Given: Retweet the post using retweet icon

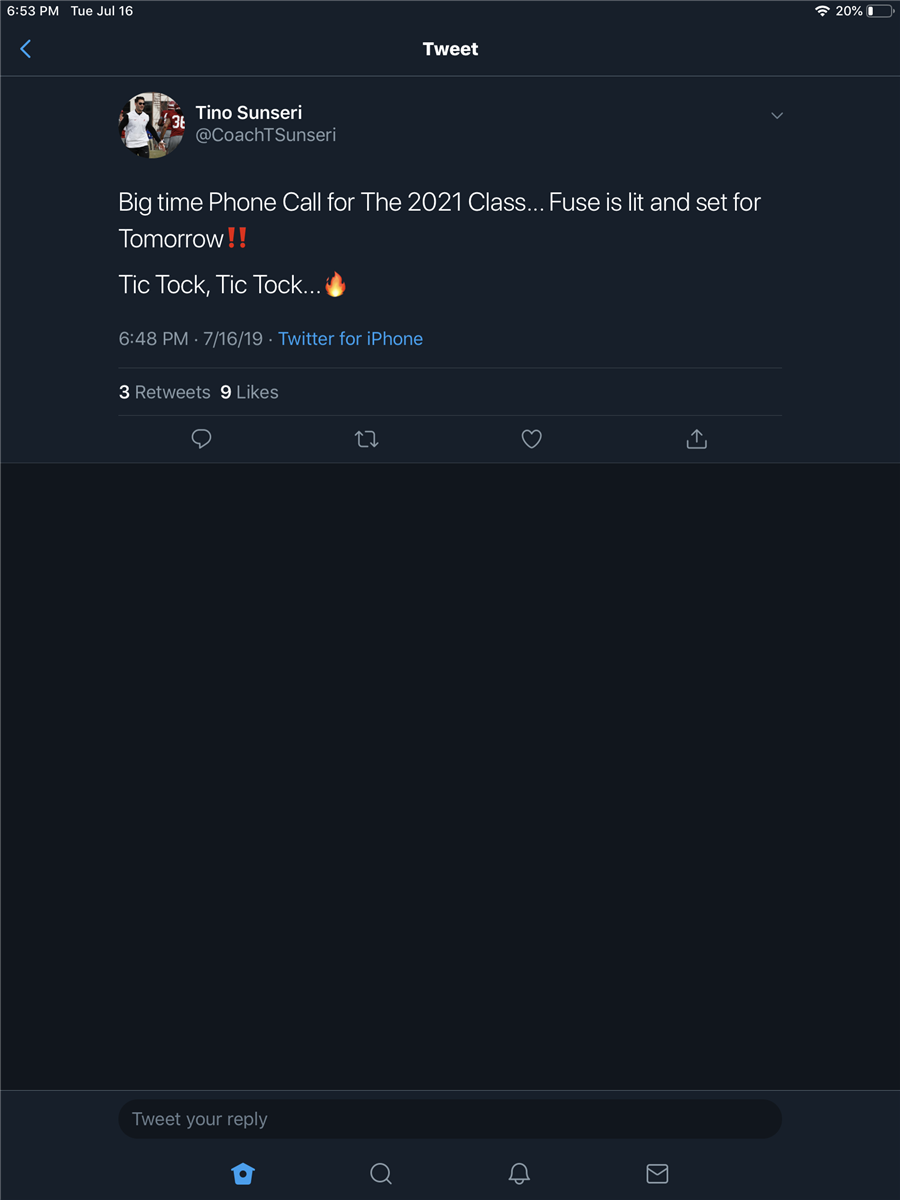Looking at the screenshot, I should tap(366, 439).
